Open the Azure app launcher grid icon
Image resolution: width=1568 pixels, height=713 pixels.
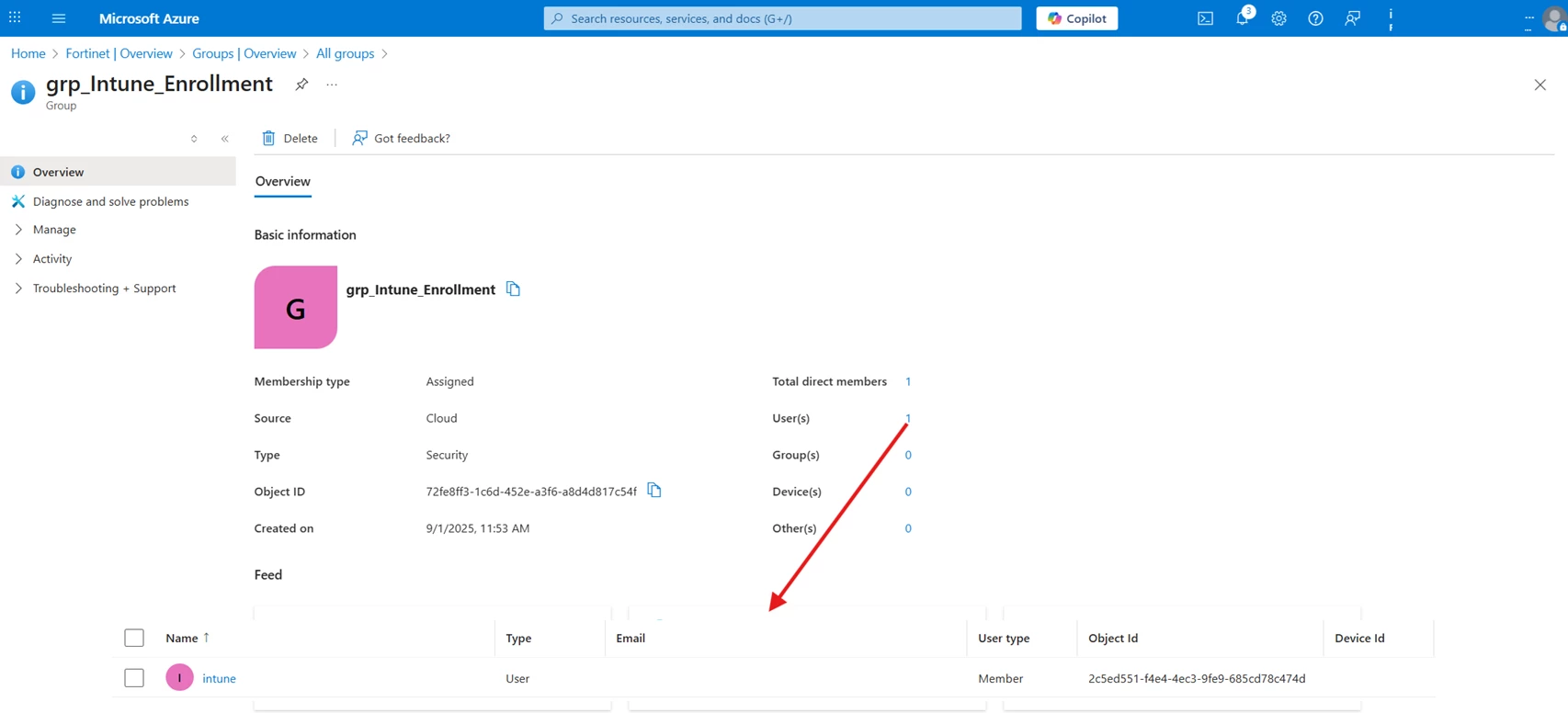(15, 17)
